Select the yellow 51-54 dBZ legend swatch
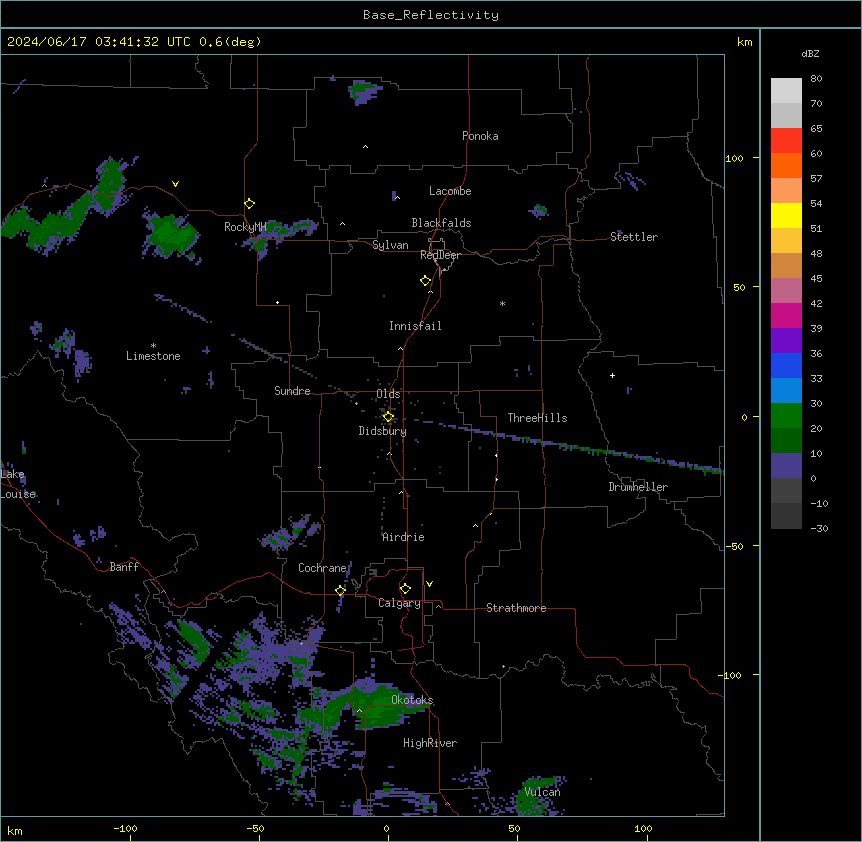The height and width of the screenshot is (842, 862). [x=786, y=215]
